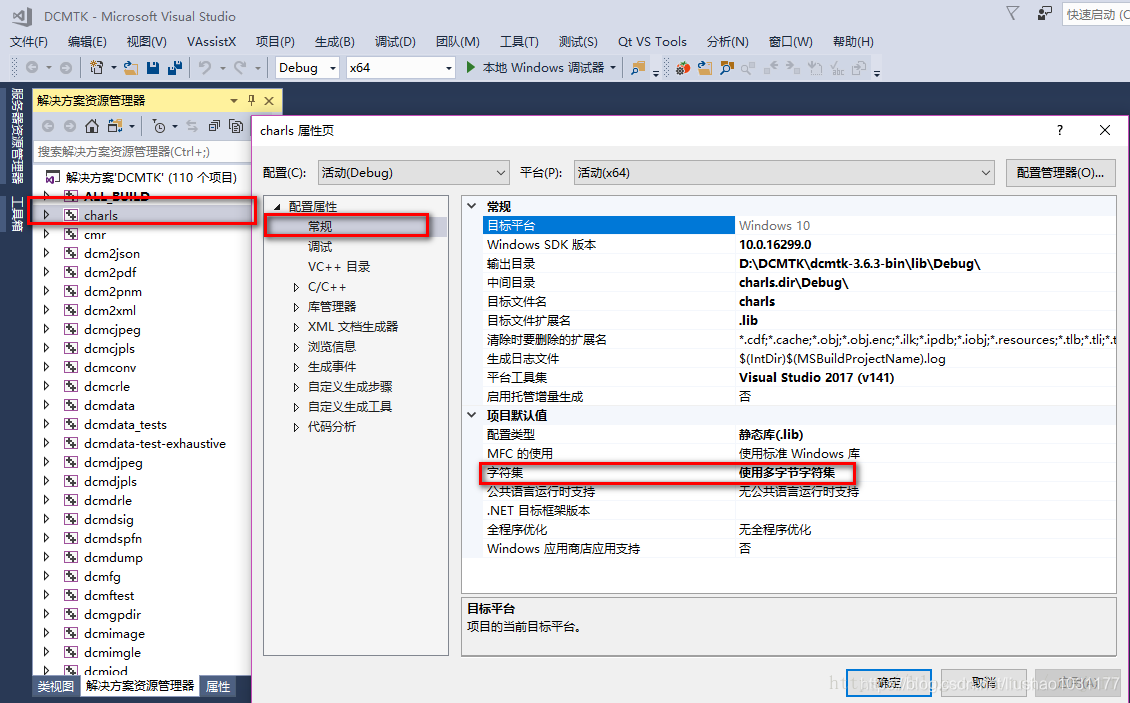Open the 文件(F) menu
This screenshot has height=703, width=1130.
pyautogui.click(x=29, y=42)
